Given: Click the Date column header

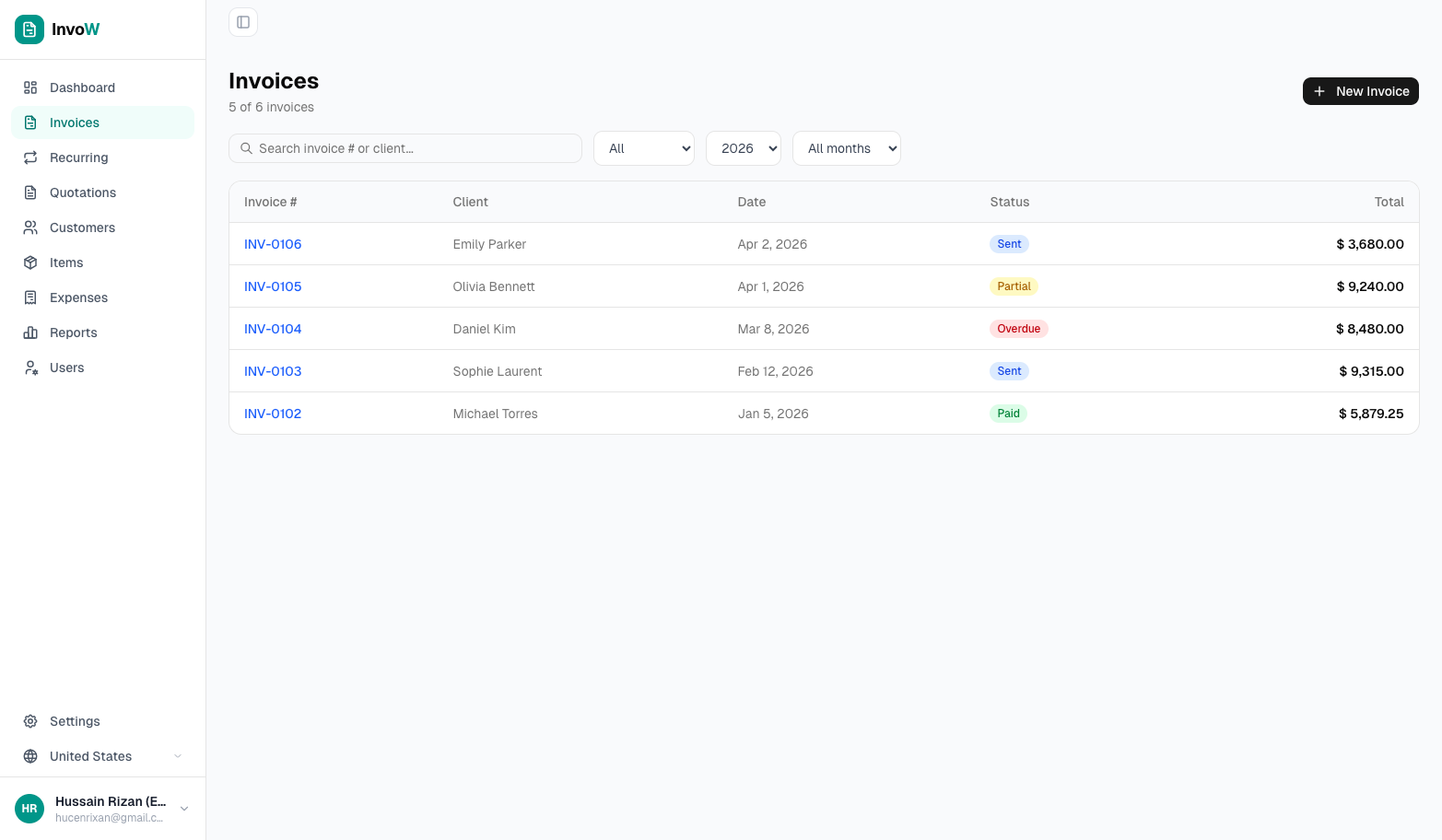Looking at the screenshot, I should 752,202.
